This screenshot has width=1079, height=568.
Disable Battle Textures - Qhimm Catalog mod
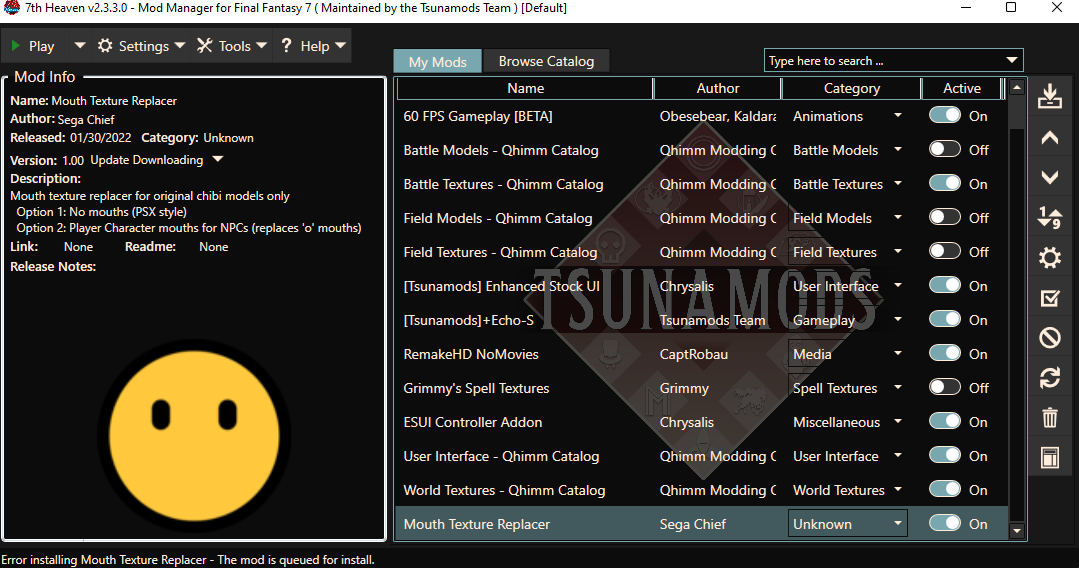point(944,184)
